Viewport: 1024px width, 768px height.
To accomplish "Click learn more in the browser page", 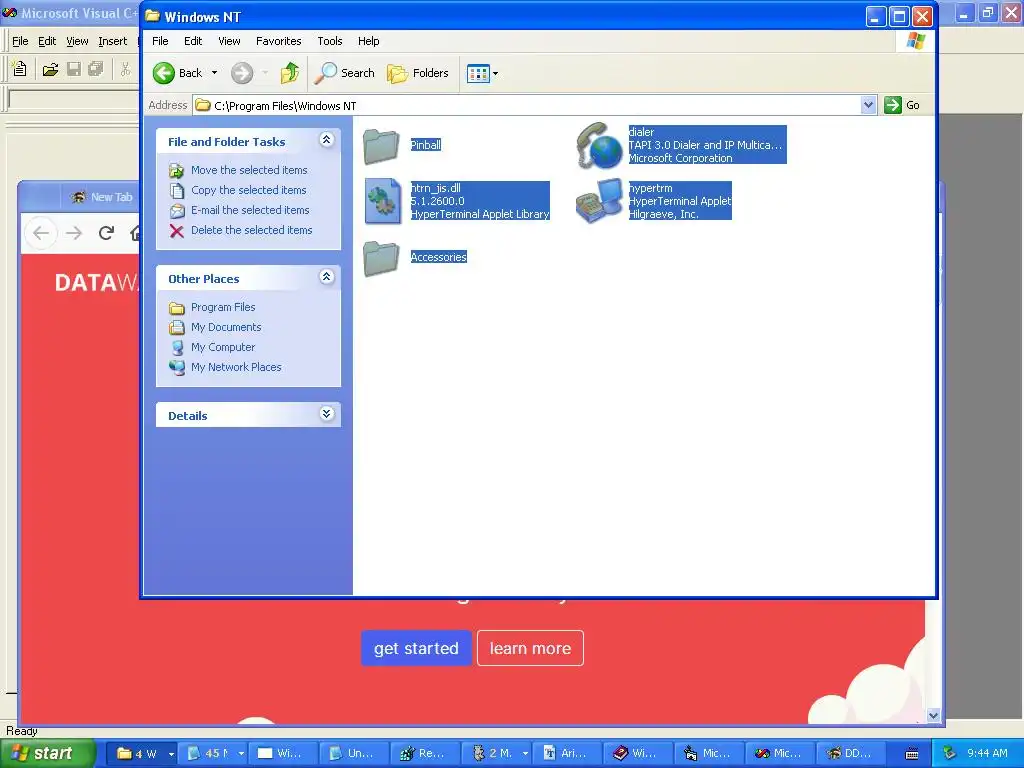I will 530,648.
